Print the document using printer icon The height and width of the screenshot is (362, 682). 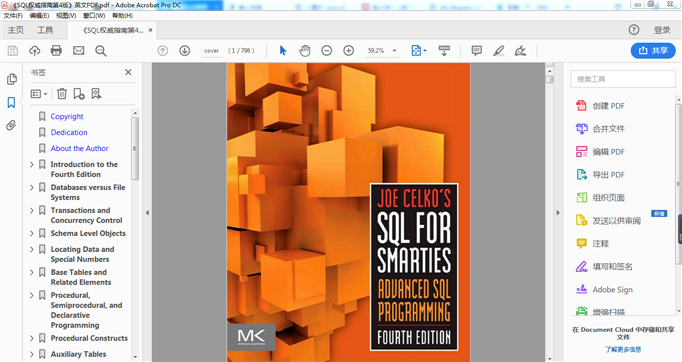point(56,51)
